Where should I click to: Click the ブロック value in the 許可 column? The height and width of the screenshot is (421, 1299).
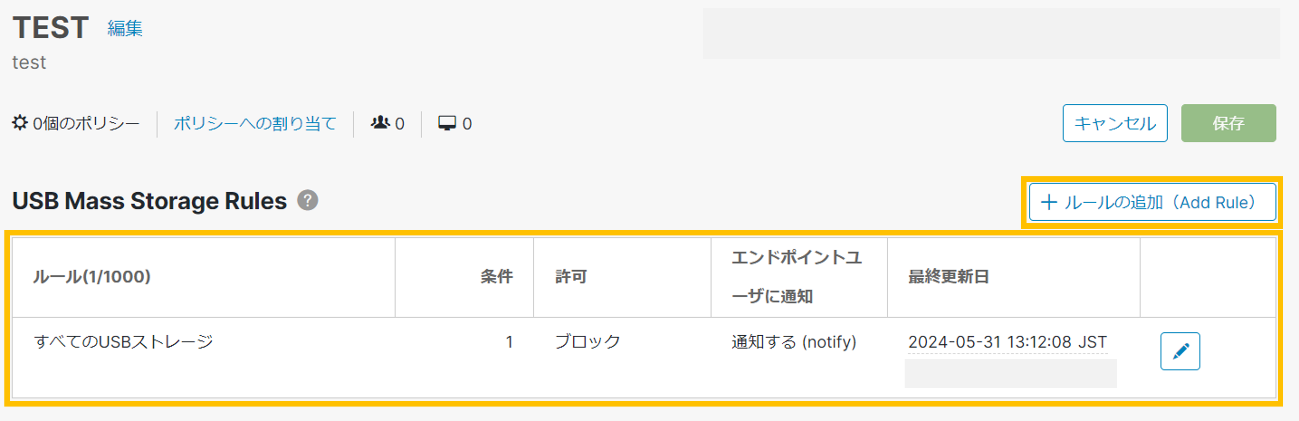click(x=588, y=342)
